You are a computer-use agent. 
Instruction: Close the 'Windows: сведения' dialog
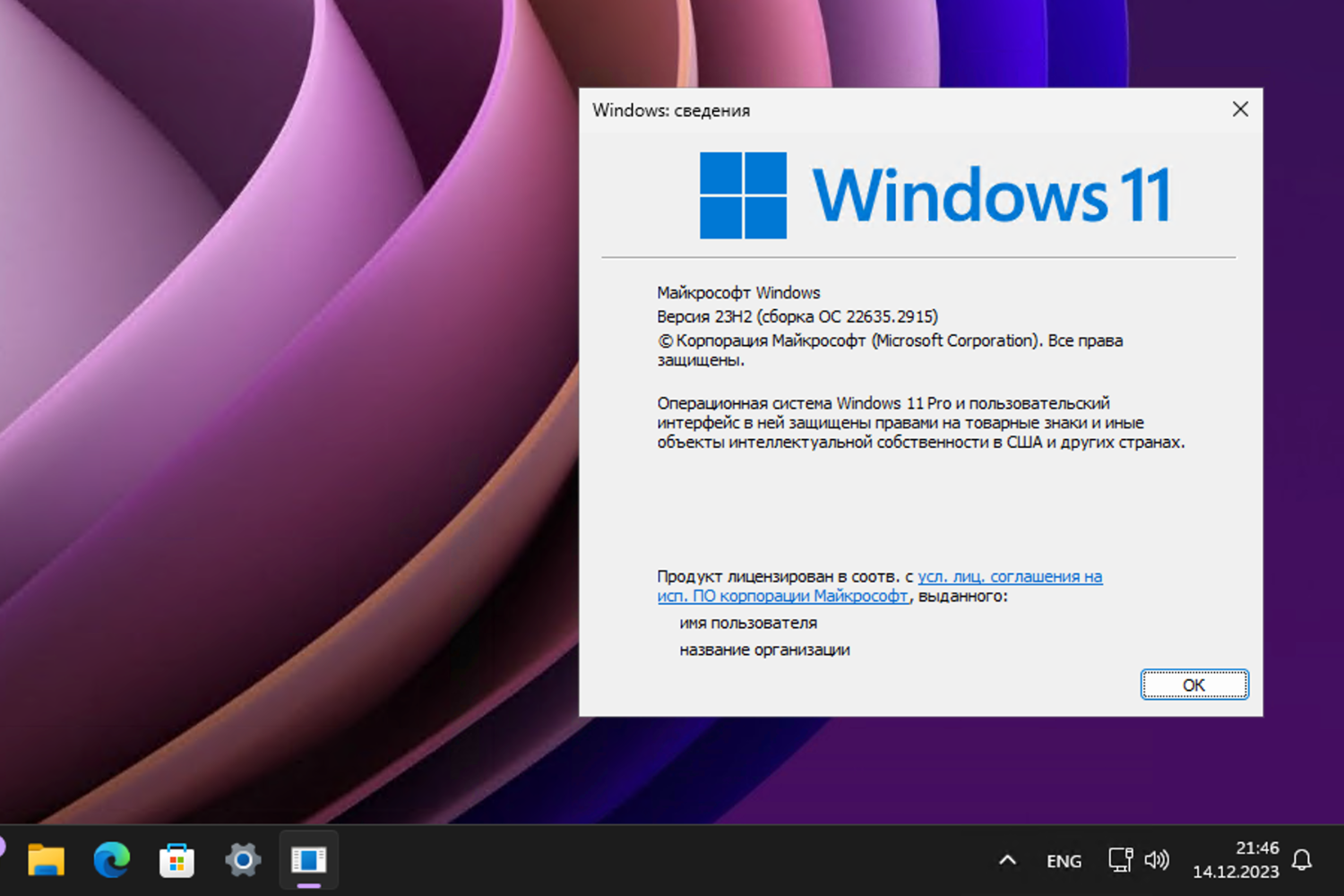(x=1240, y=108)
